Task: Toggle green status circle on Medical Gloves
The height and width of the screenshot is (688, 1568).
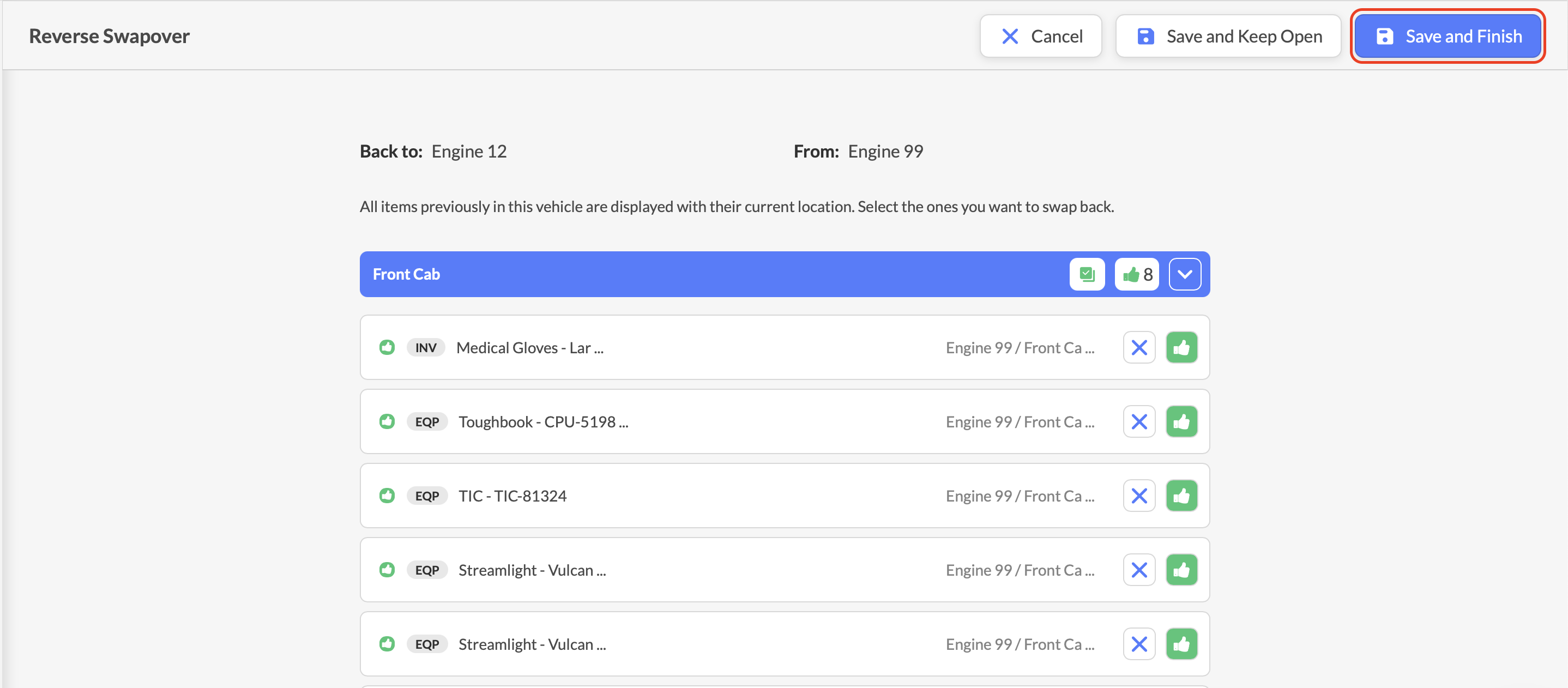Action: coord(387,347)
